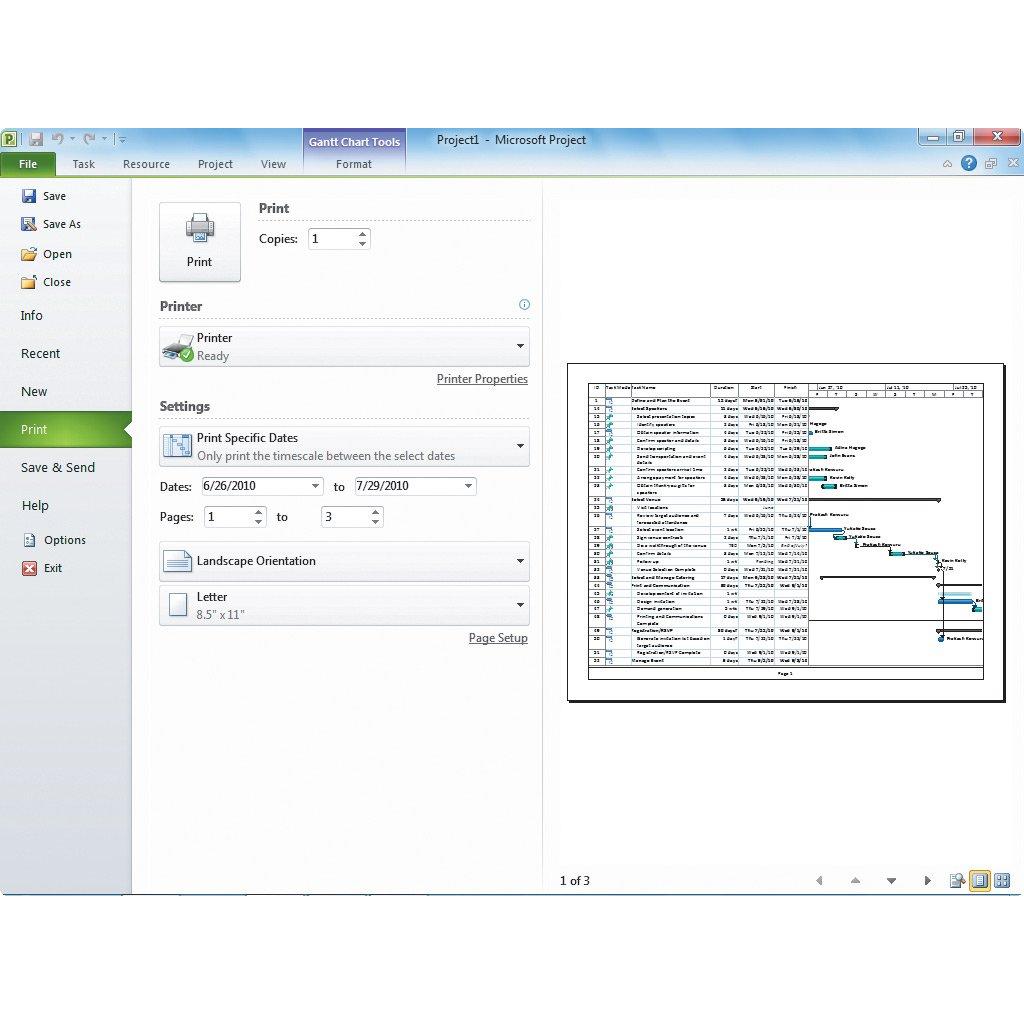This screenshot has width=1024, height=1024.
Task: Open the Format tab under Gantt Chart Tools
Action: [353, 164]
